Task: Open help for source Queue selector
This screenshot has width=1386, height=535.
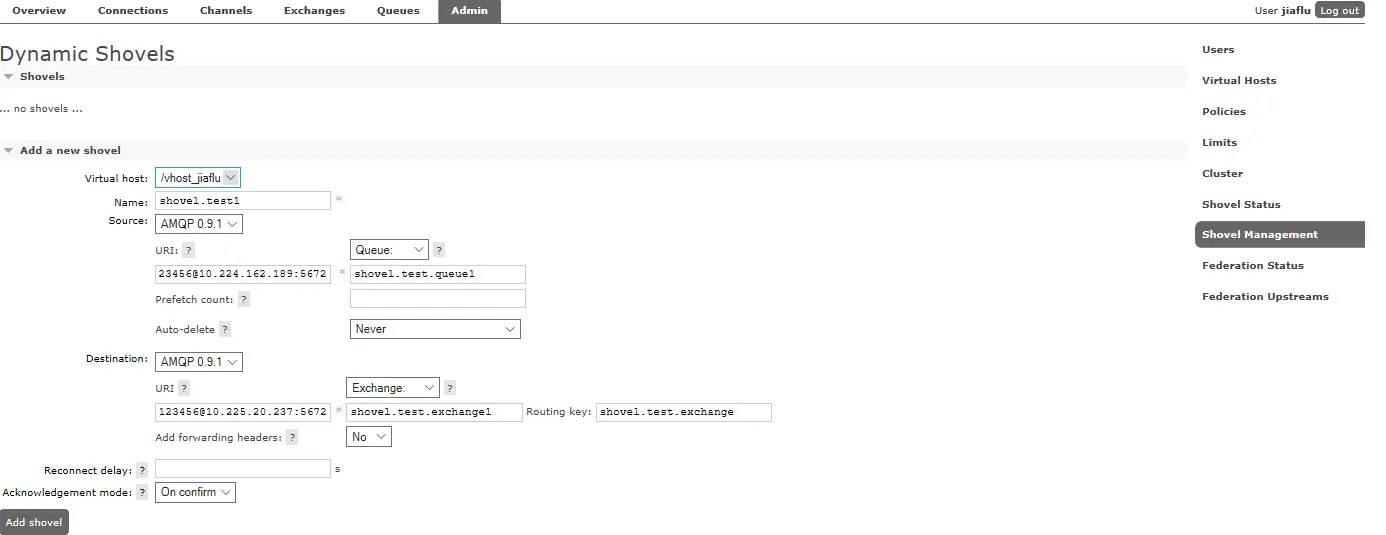Action: (x=439, y=250)
